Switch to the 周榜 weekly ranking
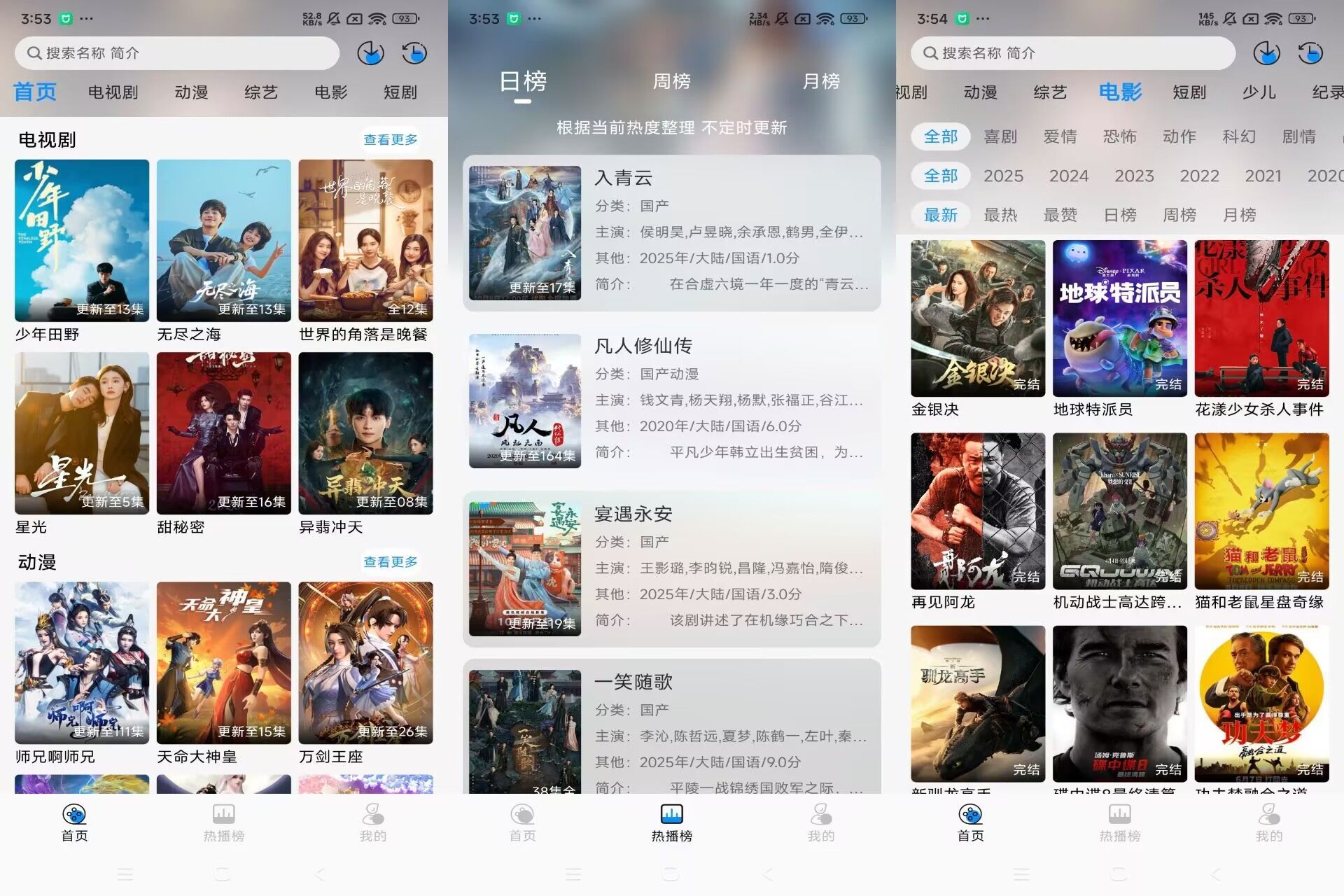Image resolution: width=1344 pixels, height=896 pixels. (x=672, y=82)
